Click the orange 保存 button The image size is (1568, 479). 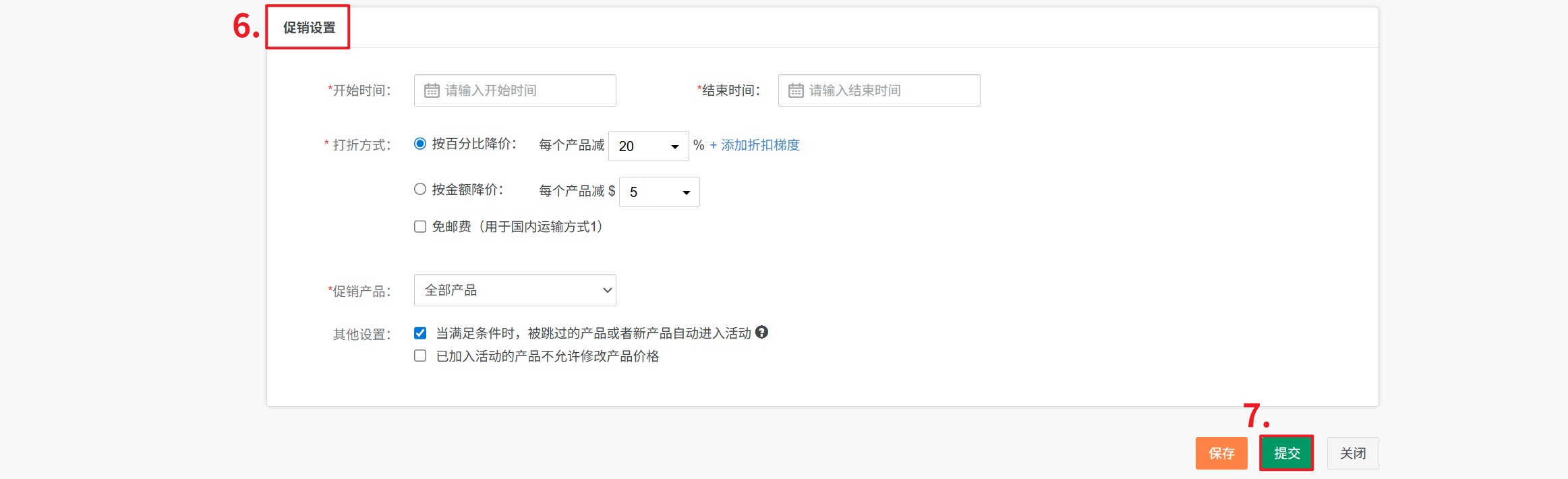click(1221, 453)
